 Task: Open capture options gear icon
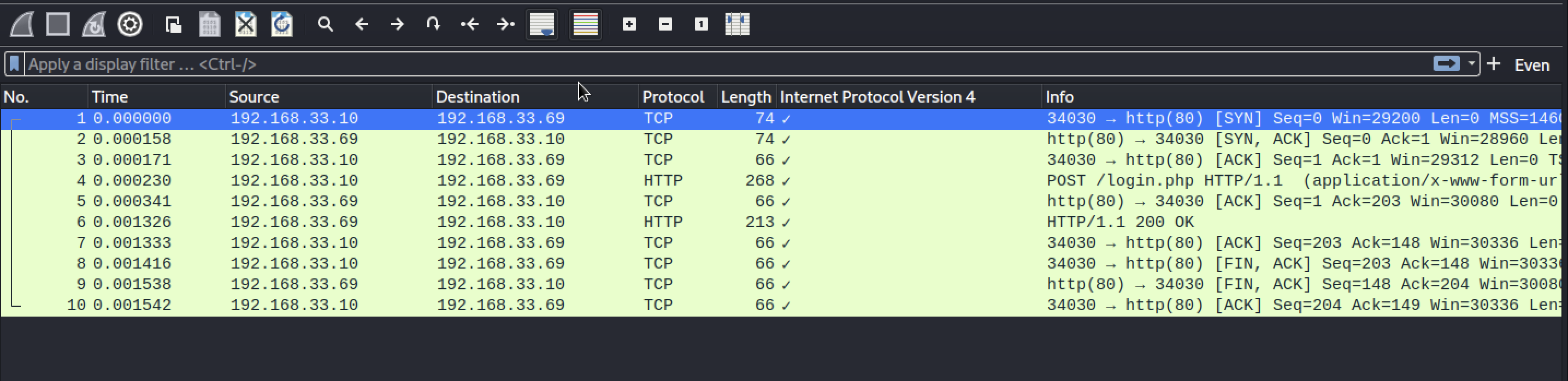(x=129, y=25)
